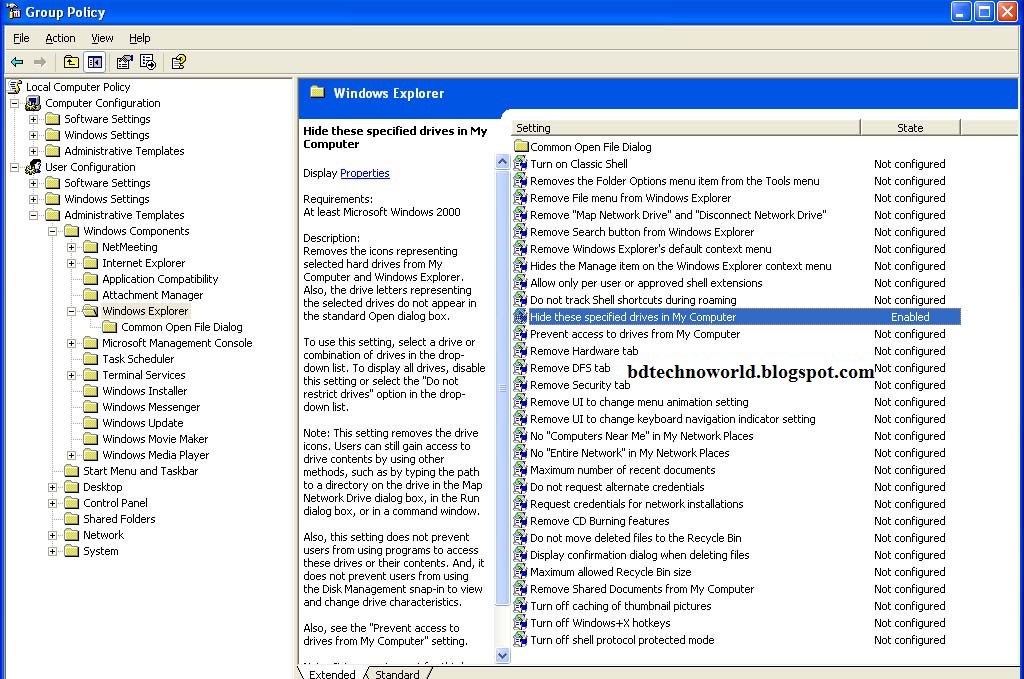Image resolution: width=1024 pixels, height=679 pixels.
Task: Open the View menu
Action: click(102, 38)
